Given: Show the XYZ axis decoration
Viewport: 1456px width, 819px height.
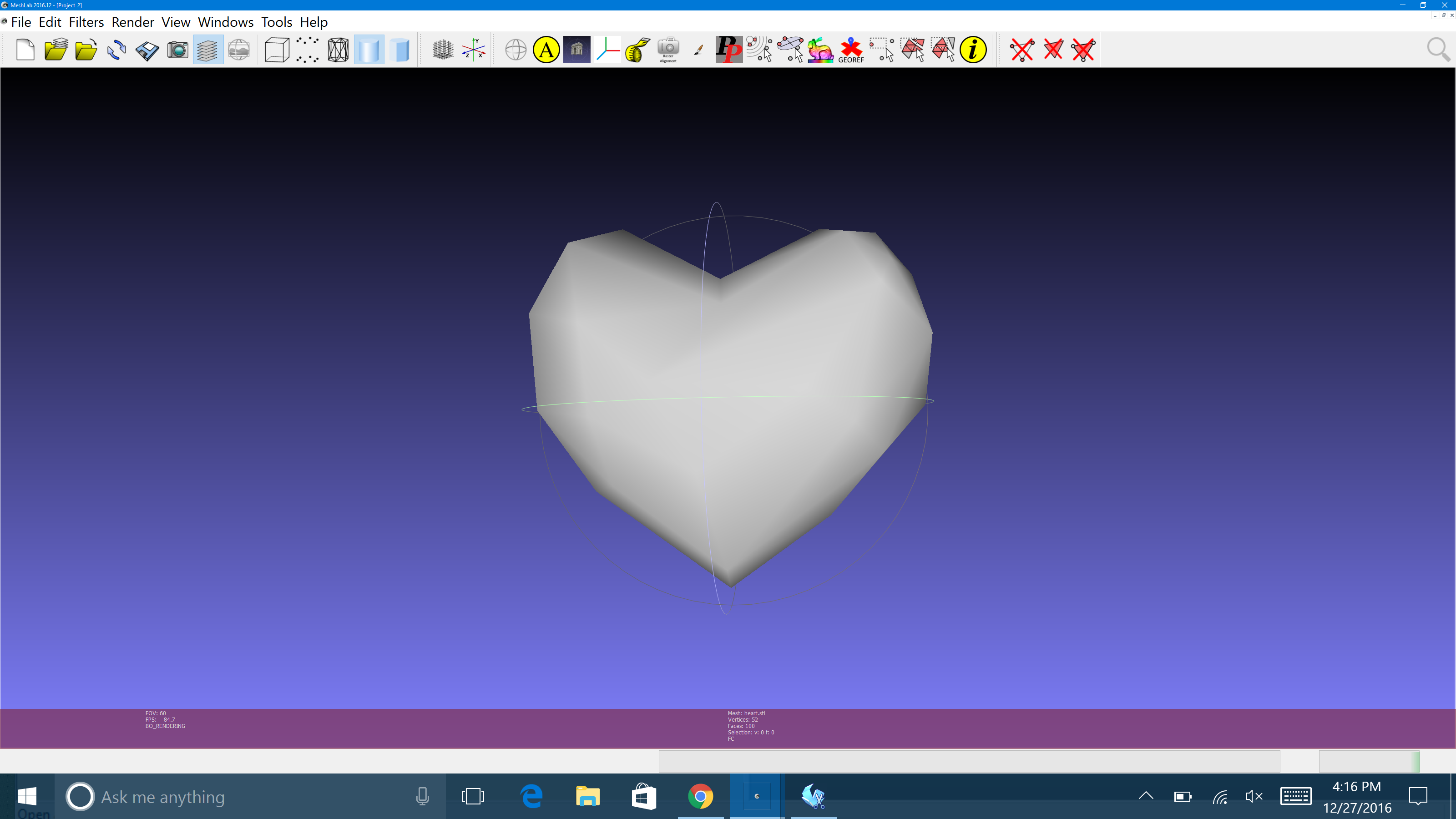Looking at the screenshot, I should click(474, 50).
